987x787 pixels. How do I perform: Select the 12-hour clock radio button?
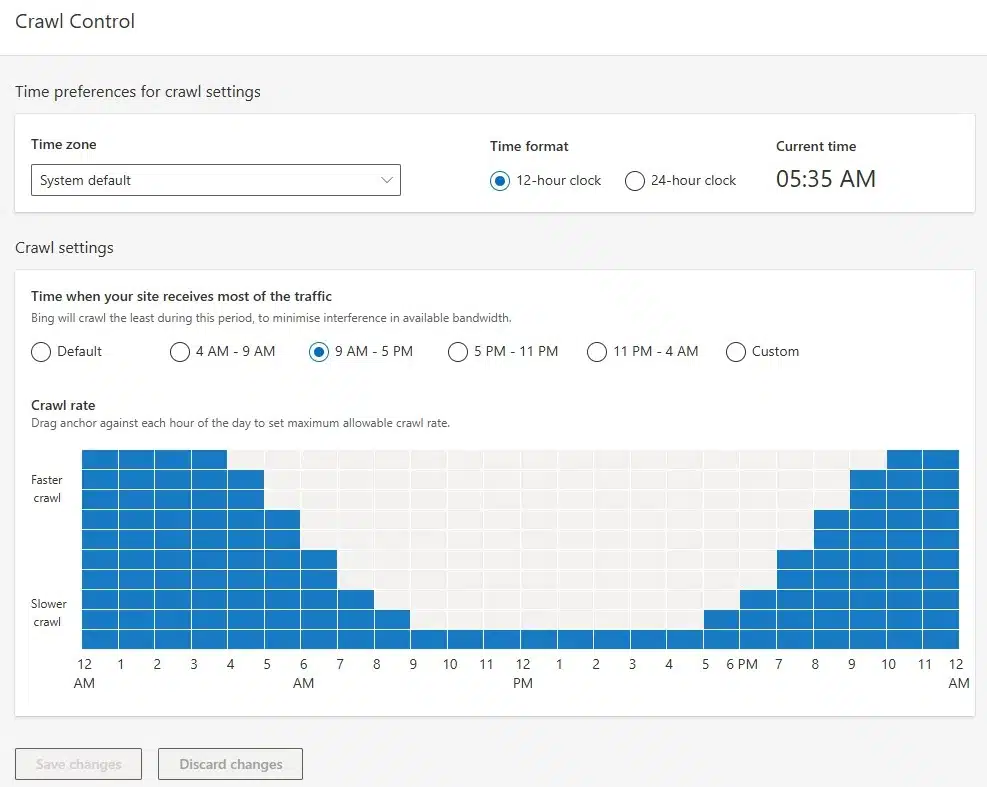(x=500, y=181)
